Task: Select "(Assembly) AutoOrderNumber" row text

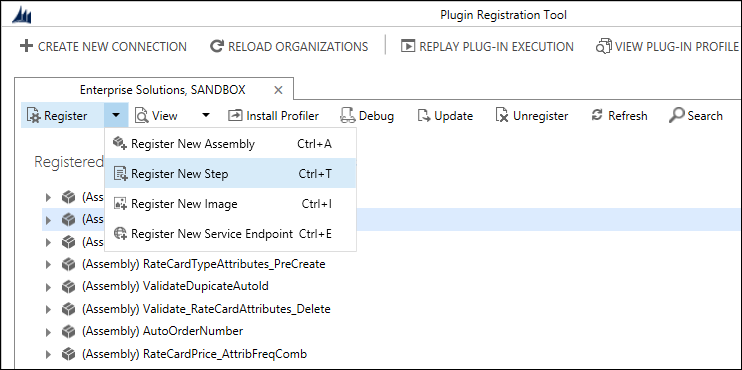Action: (x=162, y=331)
